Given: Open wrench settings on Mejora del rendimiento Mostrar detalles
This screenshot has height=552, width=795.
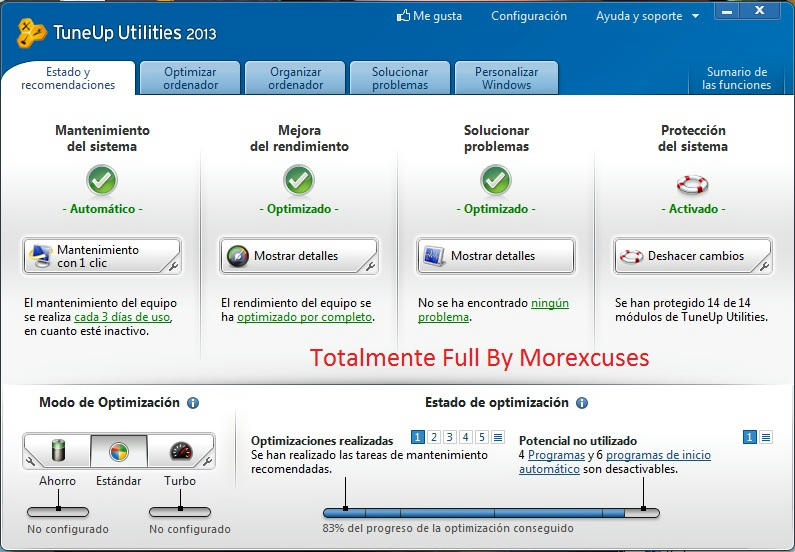Looking at the screenshot, I should 370,266.
